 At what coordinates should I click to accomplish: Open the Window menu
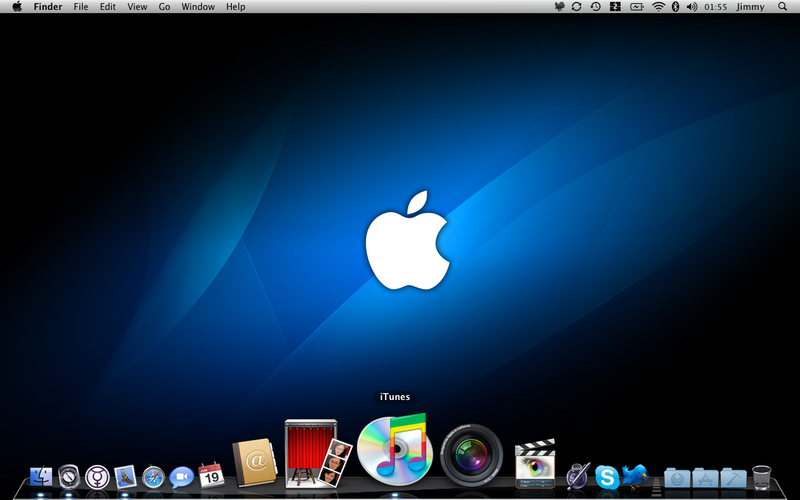pos(198,7)
